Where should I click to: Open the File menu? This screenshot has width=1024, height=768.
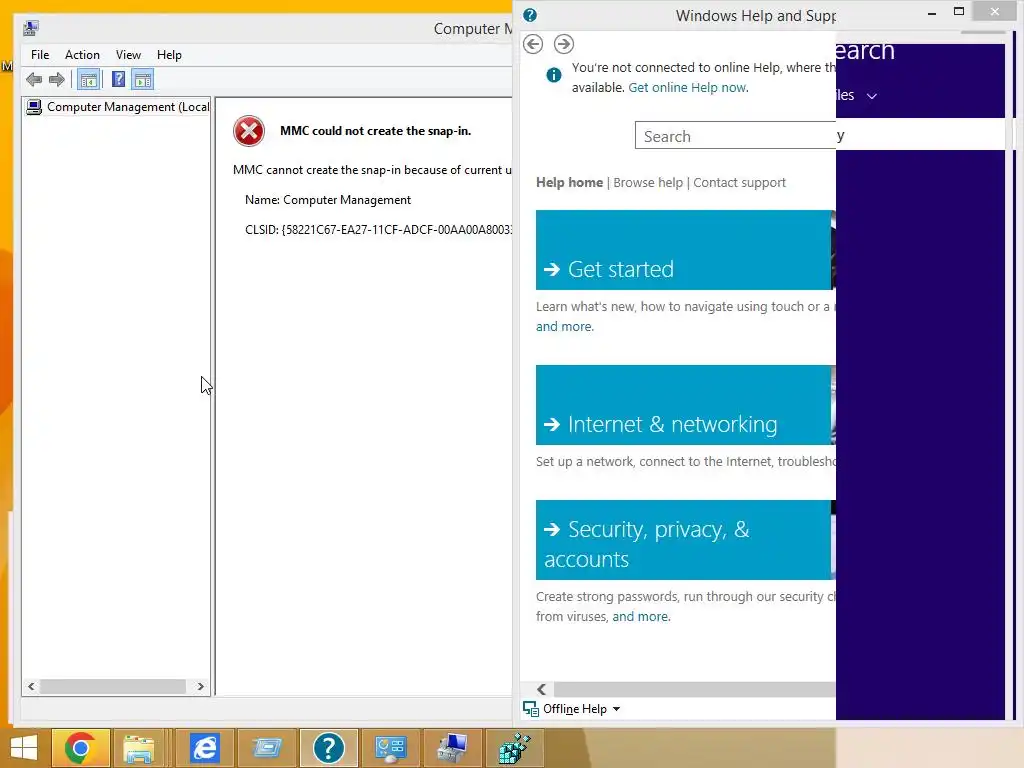pyautogui.click(x=40, y=55)
